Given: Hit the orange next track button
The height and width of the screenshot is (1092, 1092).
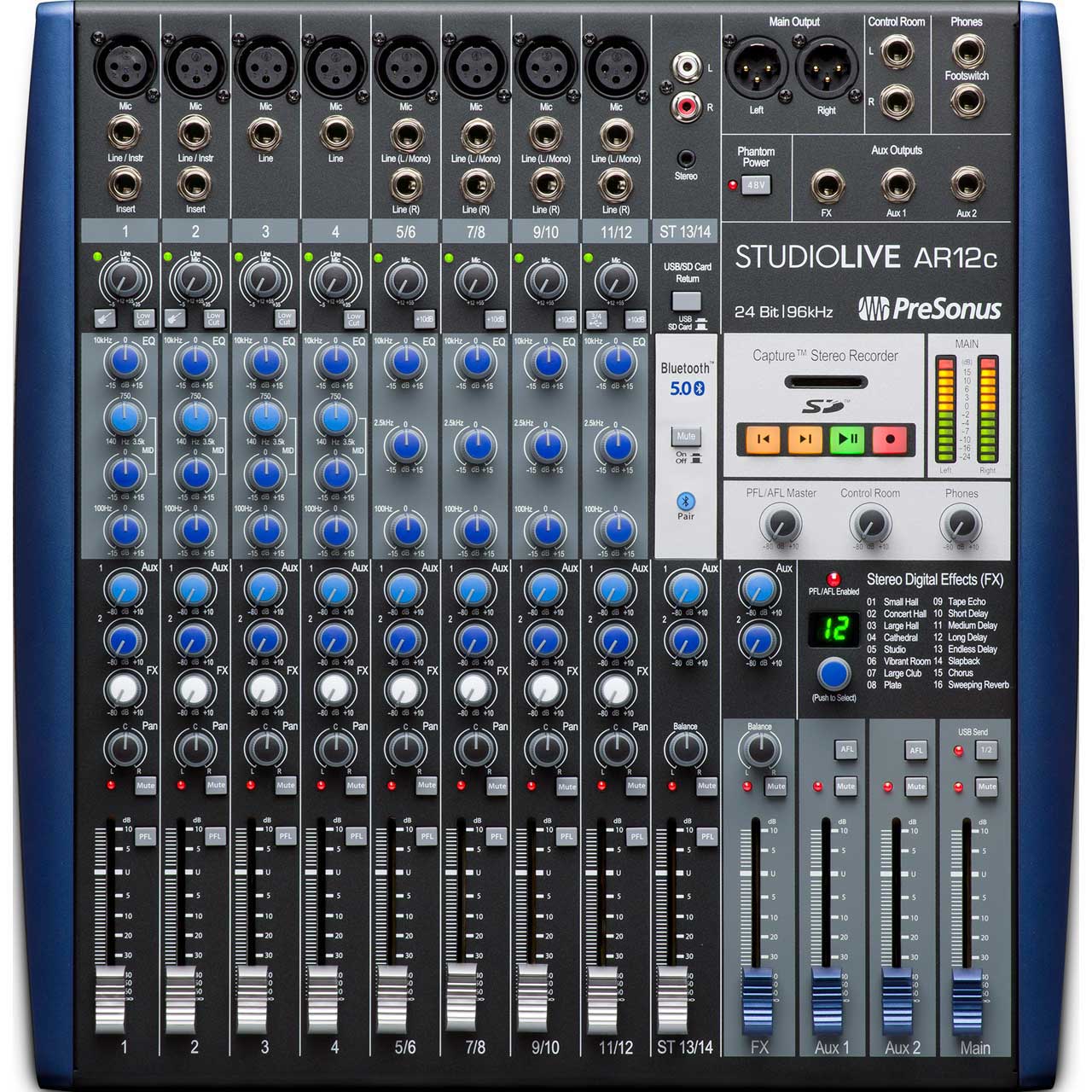Looking at the screenshot, I should pyautogui.click(x=804, y=439).
